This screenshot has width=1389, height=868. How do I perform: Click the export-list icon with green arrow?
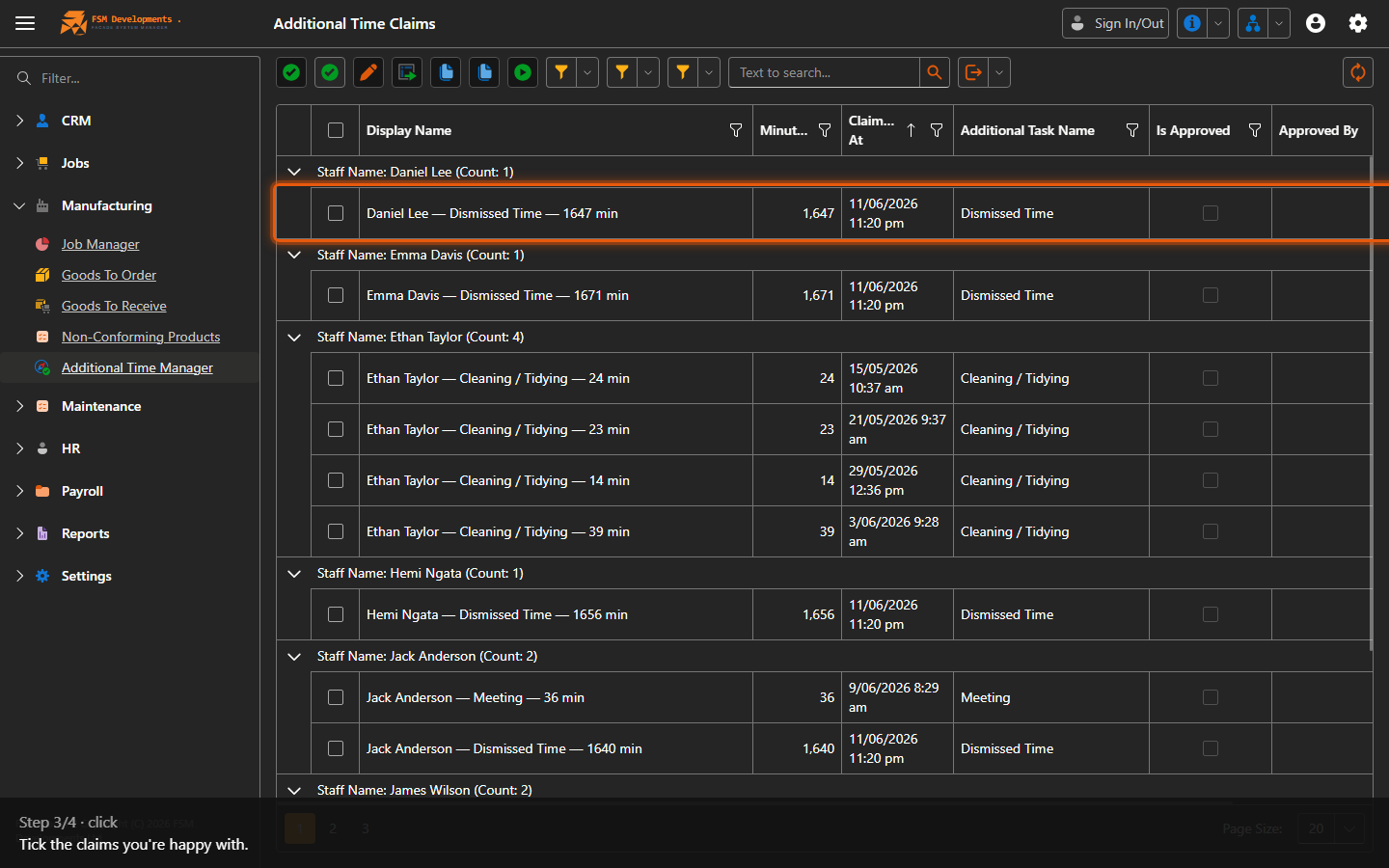[407, 72]
